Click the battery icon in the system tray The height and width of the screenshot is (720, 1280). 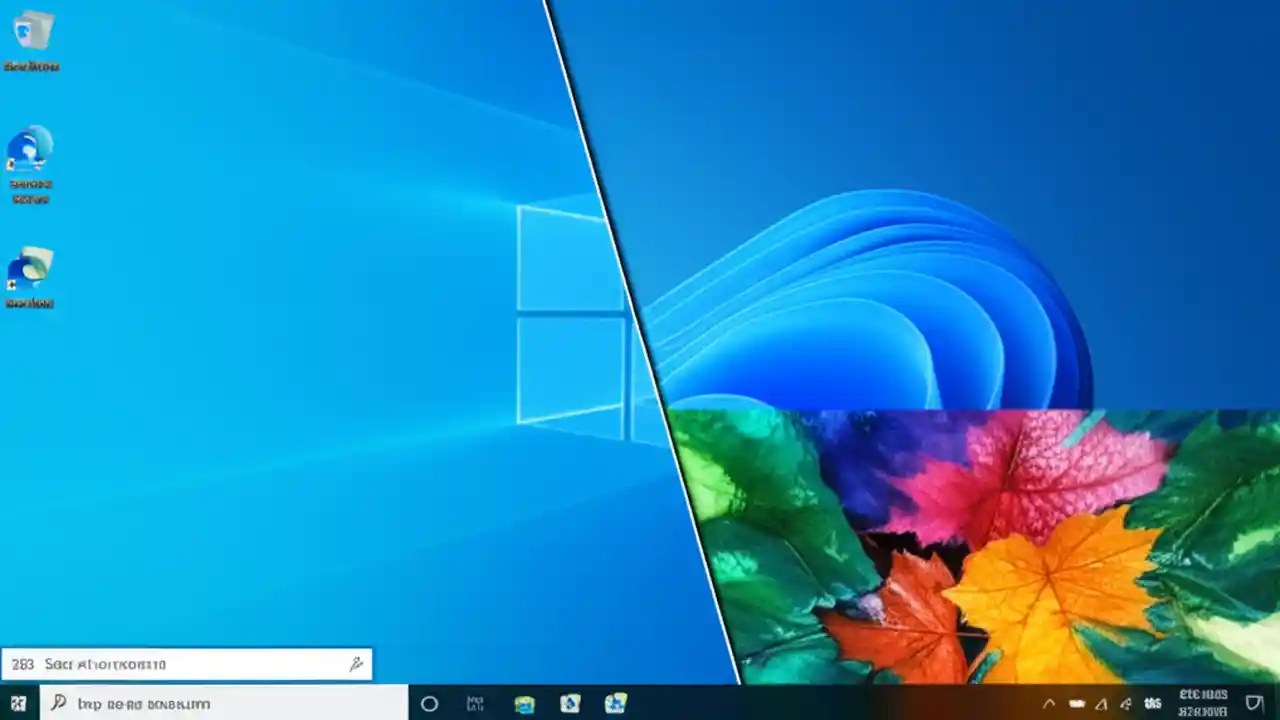[1078, 703]
